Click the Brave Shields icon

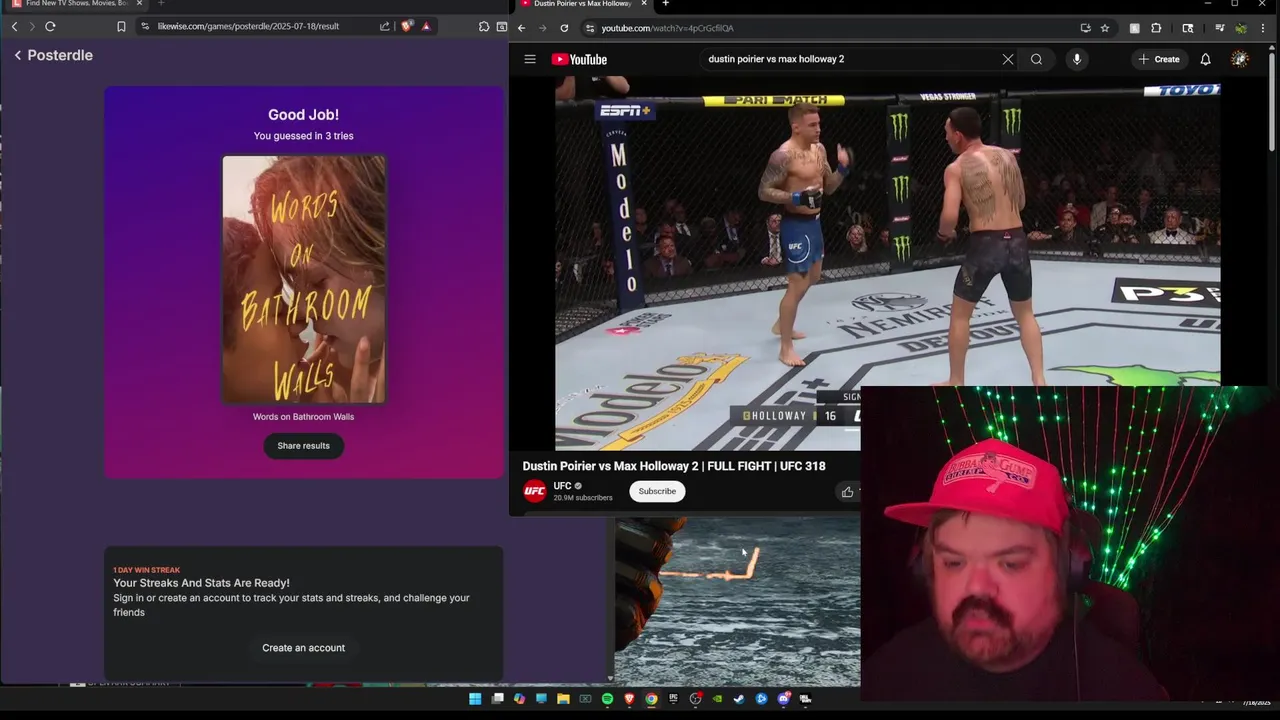pos(407,26)
